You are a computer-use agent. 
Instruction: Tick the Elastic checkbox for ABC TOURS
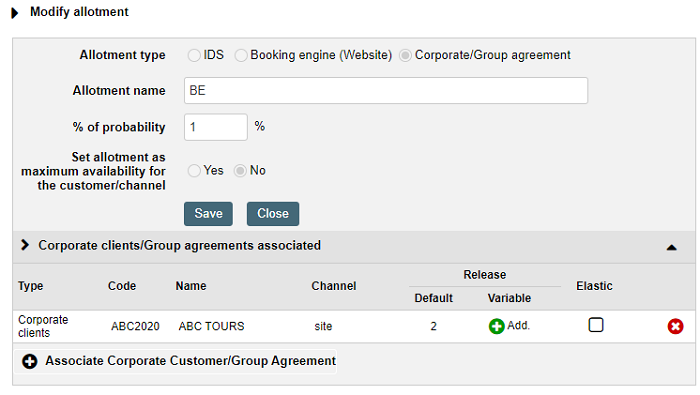pyautogui.click(x=596, y=324)
